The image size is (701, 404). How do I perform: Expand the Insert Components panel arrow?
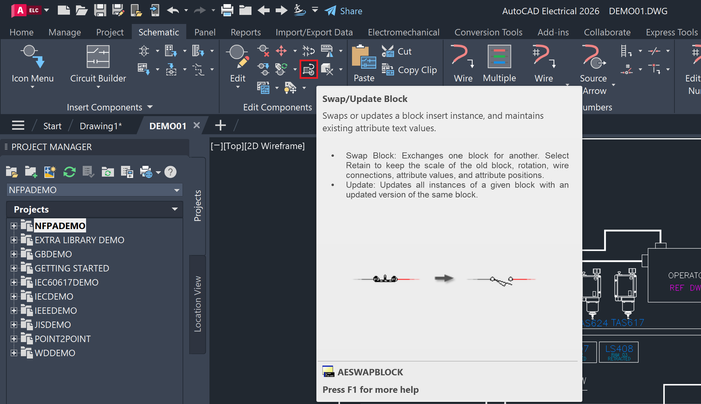150,107
